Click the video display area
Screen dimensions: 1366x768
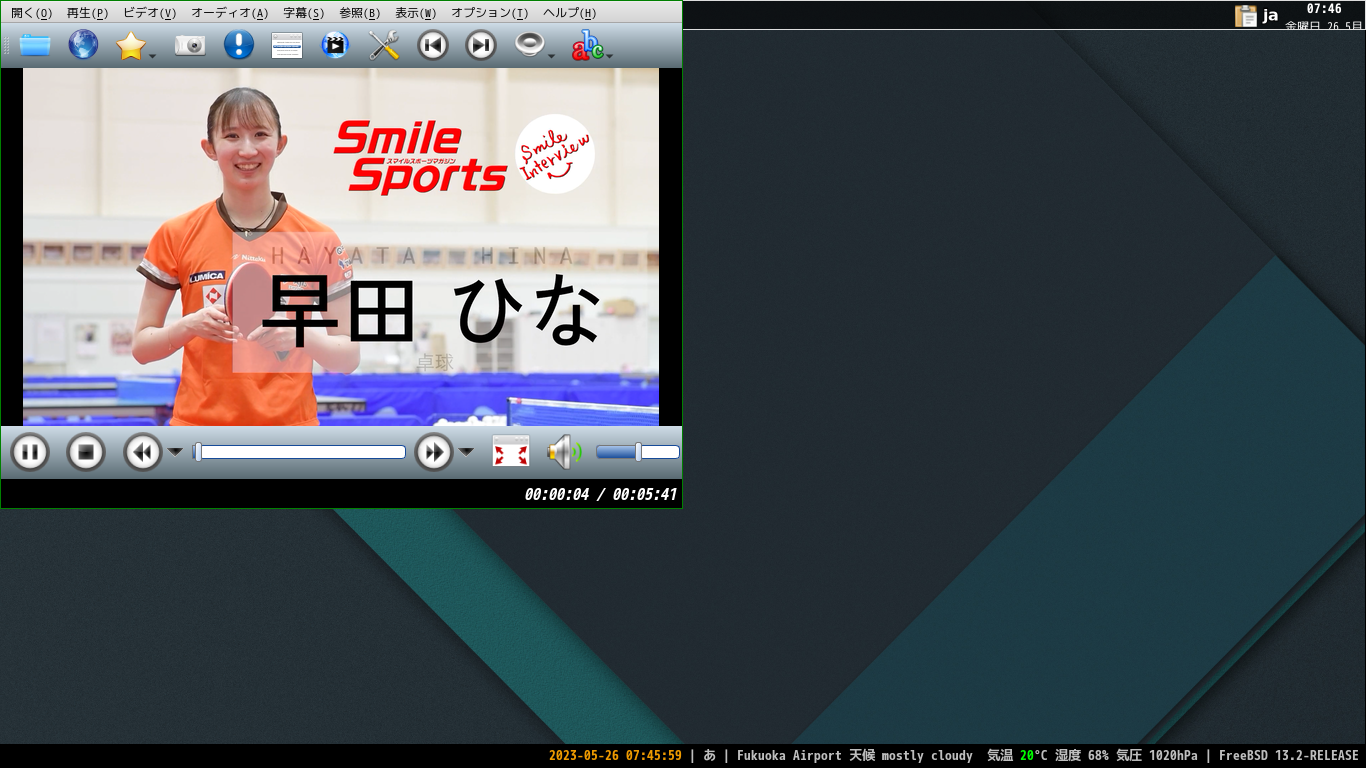coord(341,247)
